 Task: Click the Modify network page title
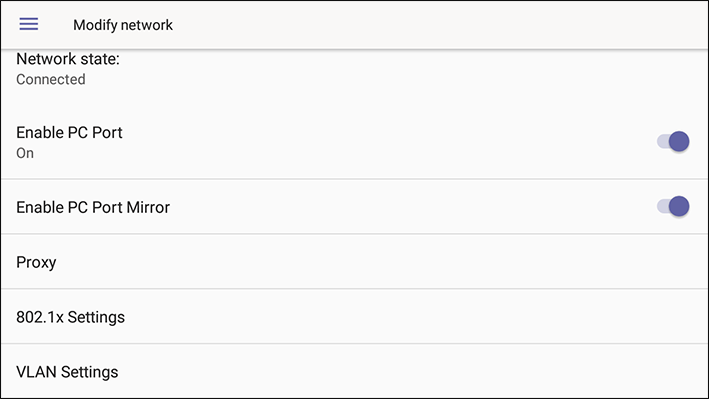(123, 25)
